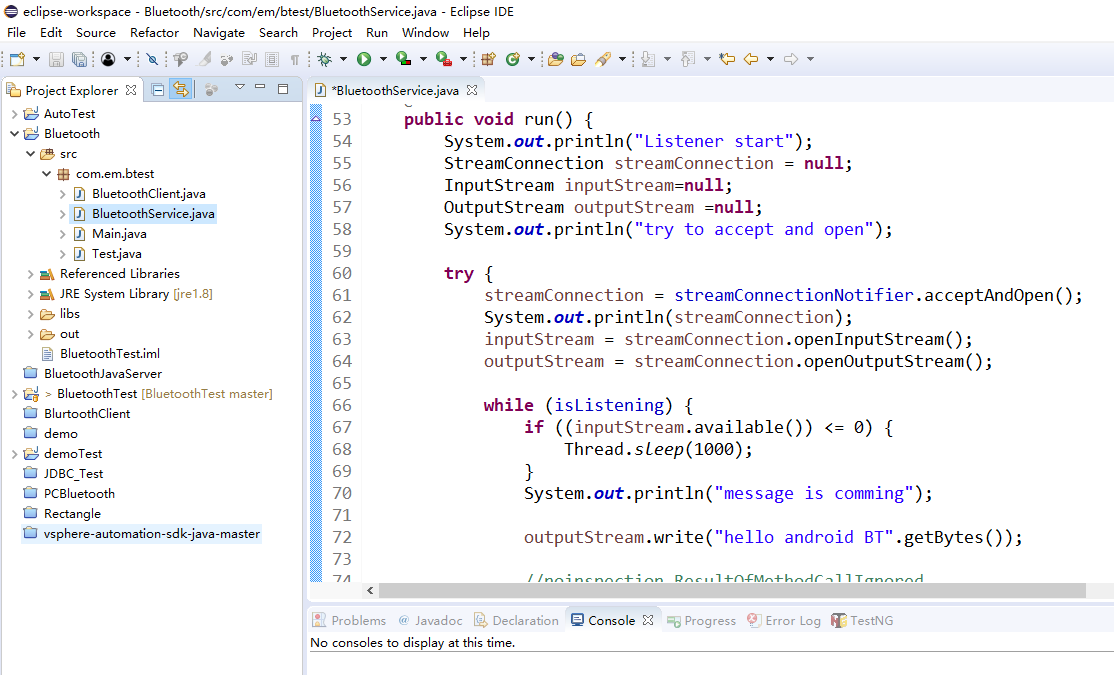Select the PCBluetooth project

[x=79, y=494]
